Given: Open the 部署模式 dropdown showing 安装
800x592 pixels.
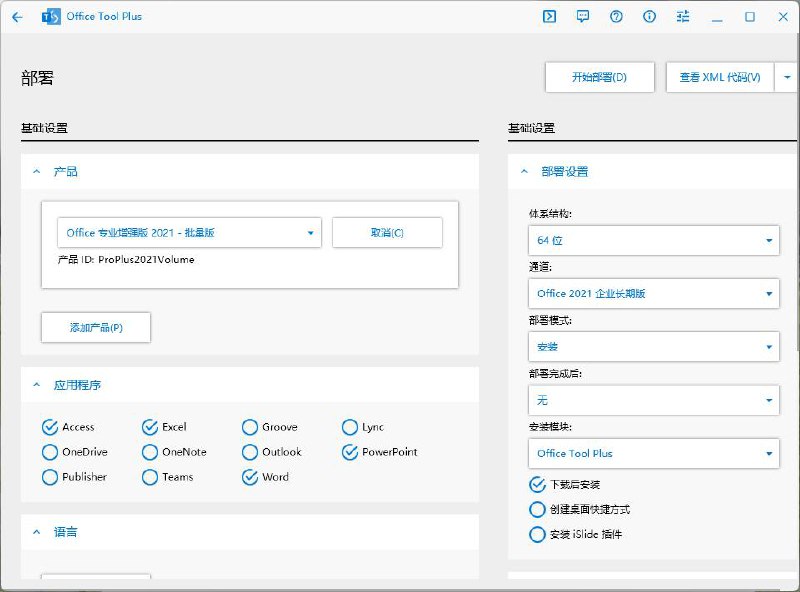Looking at the screenshot, I should (654, 347).
